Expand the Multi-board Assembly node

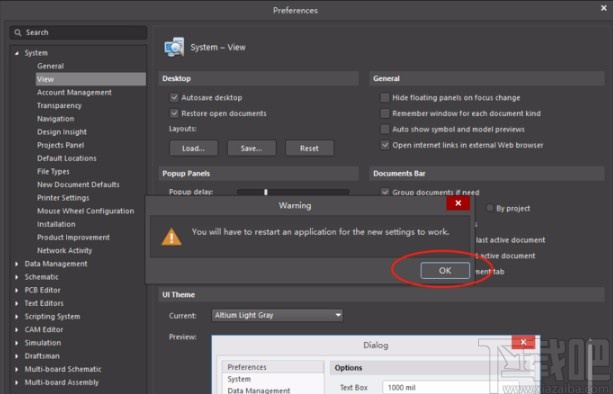point(16,383)
